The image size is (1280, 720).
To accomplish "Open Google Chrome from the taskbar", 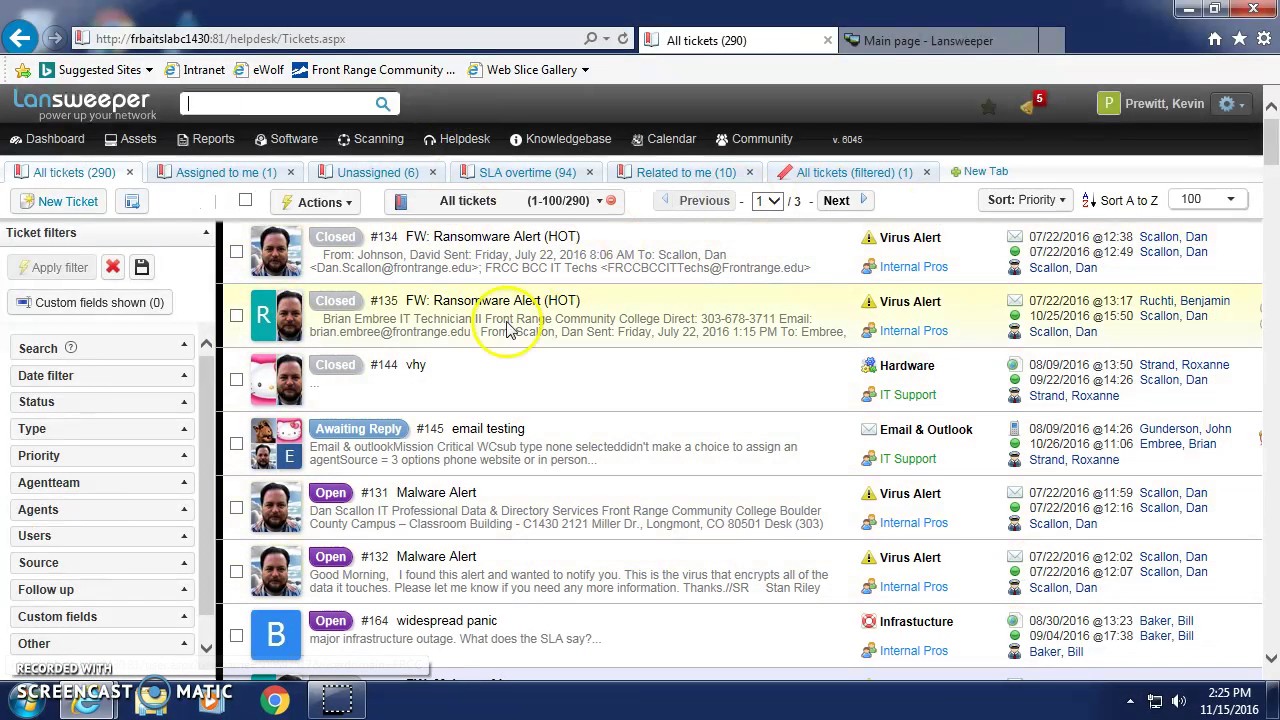I will 275,700.
